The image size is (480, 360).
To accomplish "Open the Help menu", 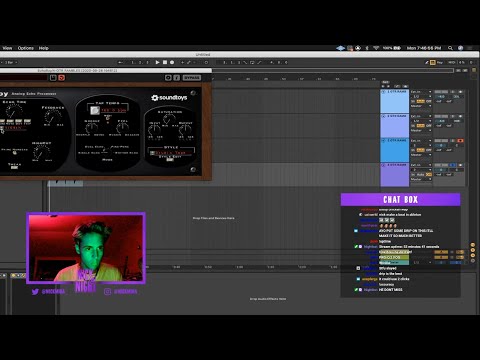I will (44, 48).
